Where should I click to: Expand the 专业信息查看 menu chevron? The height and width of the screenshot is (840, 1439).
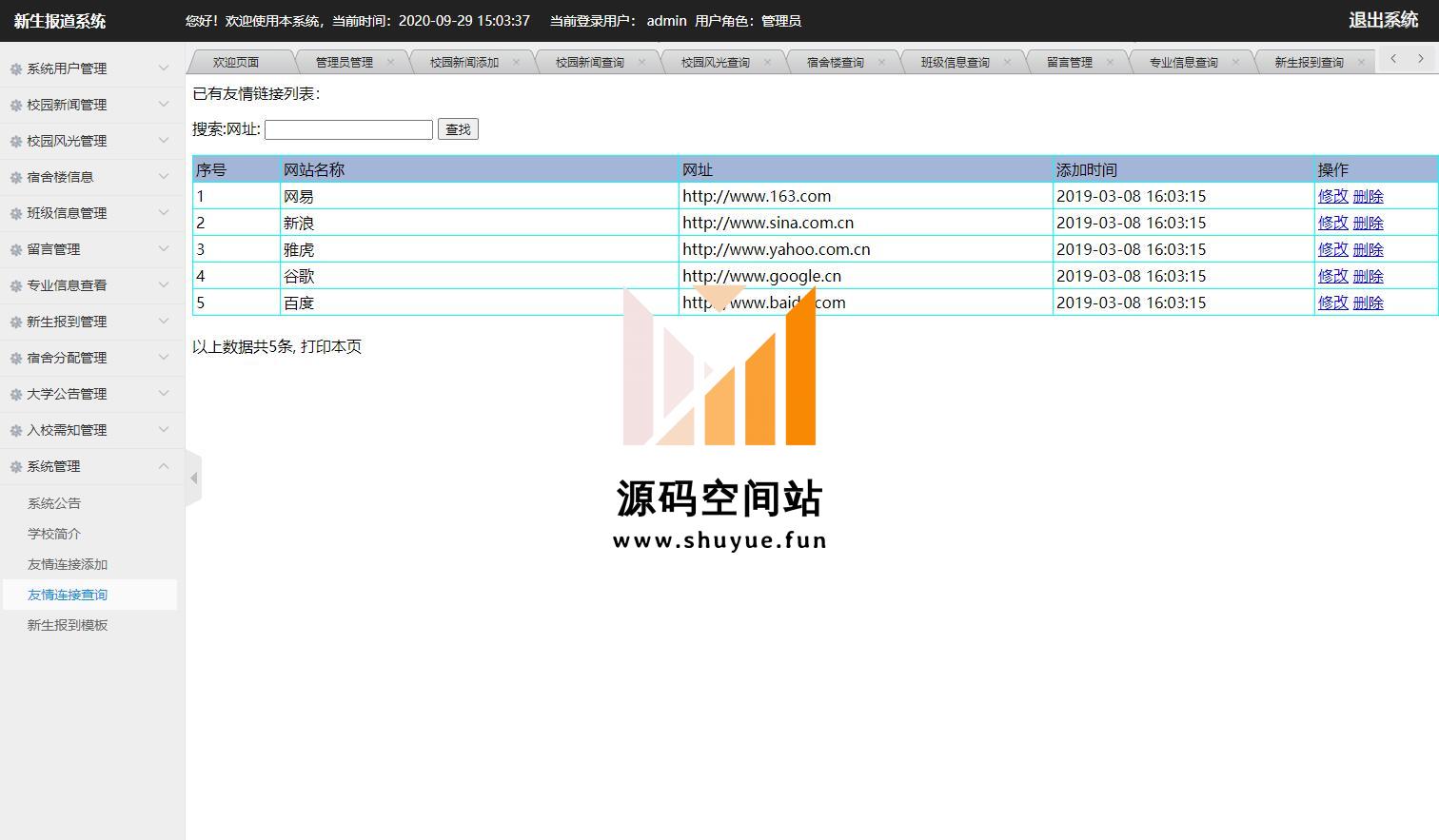[x=164, y=284]
